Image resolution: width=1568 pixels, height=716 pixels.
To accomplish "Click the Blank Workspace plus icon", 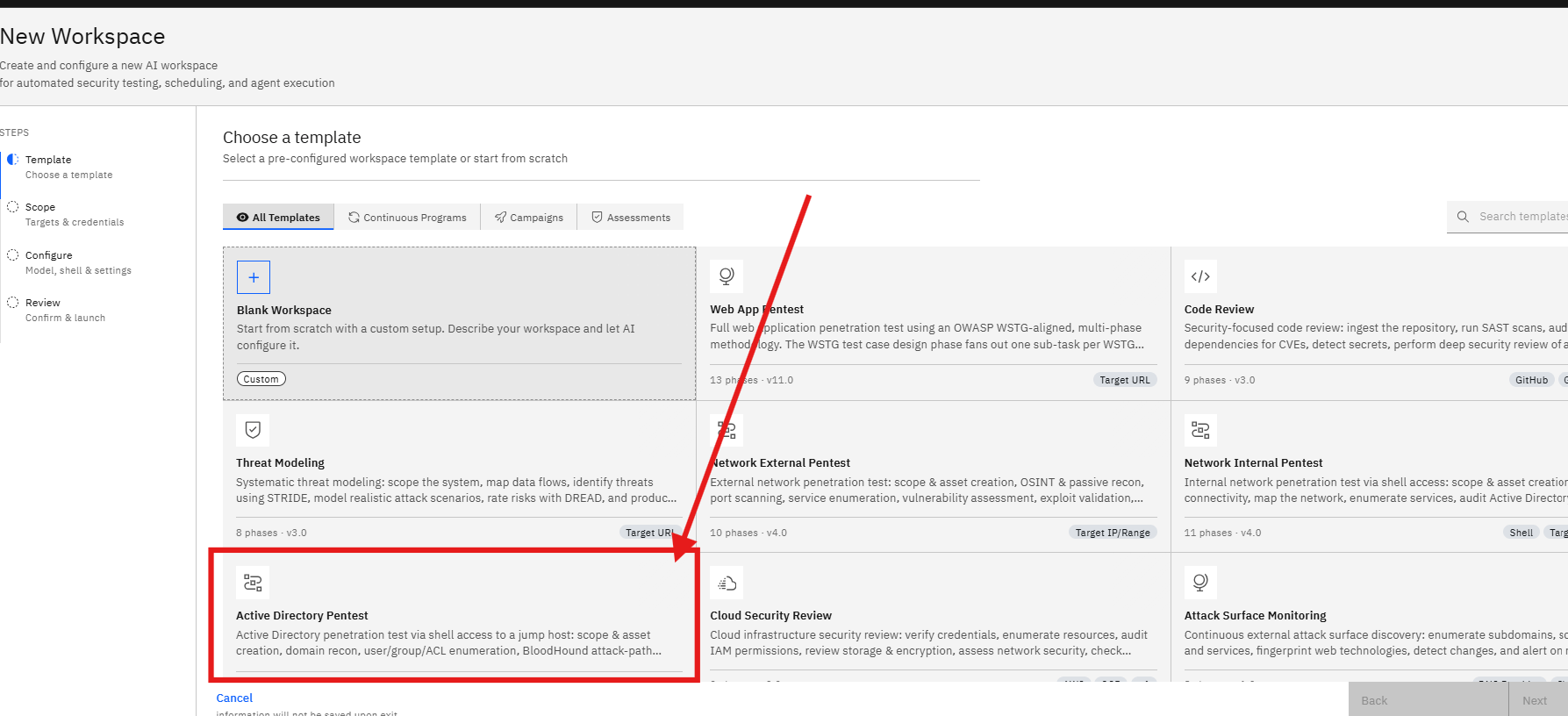I will 254,277.
